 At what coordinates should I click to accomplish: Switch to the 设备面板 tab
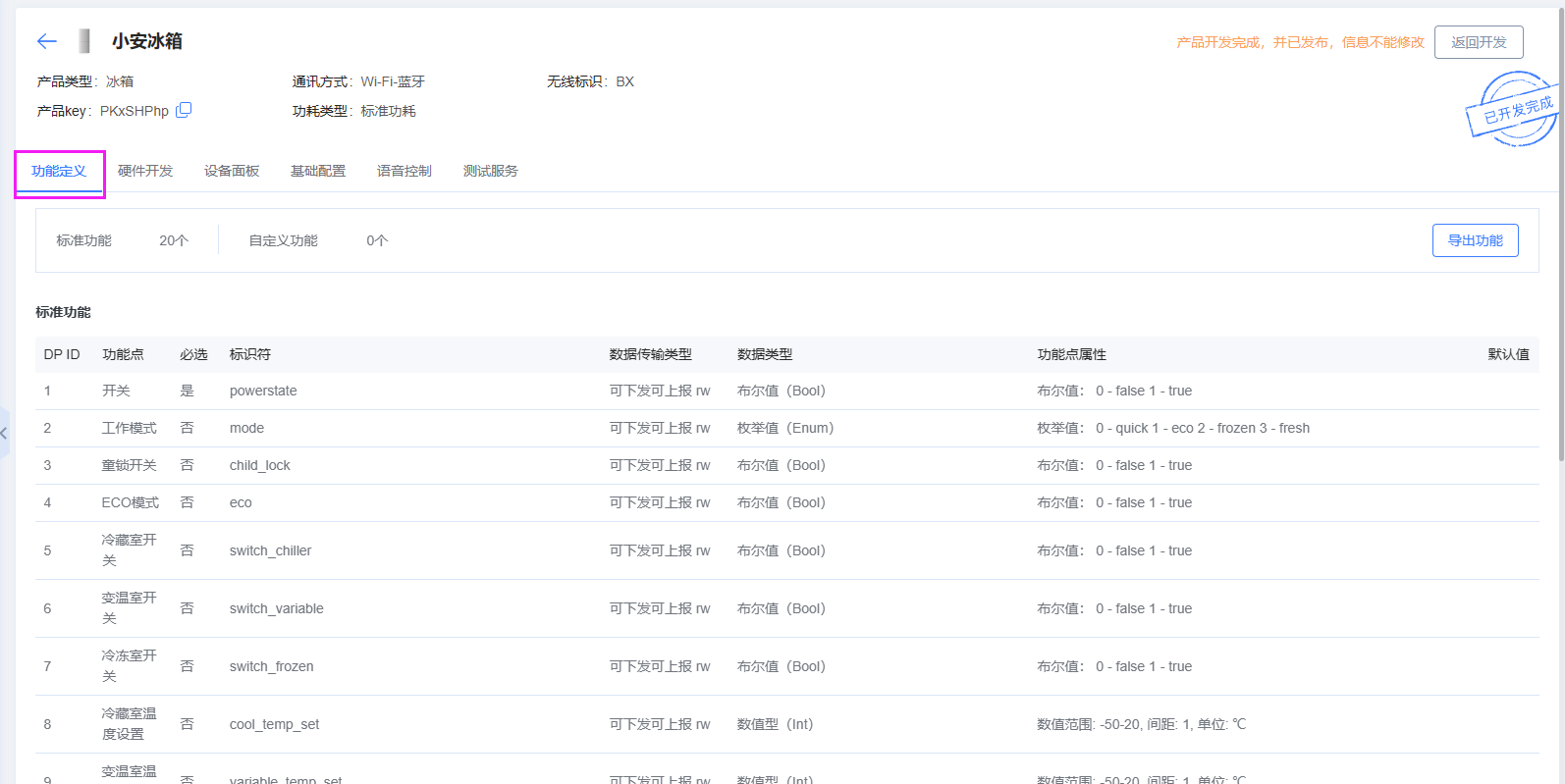coord(232,171)
